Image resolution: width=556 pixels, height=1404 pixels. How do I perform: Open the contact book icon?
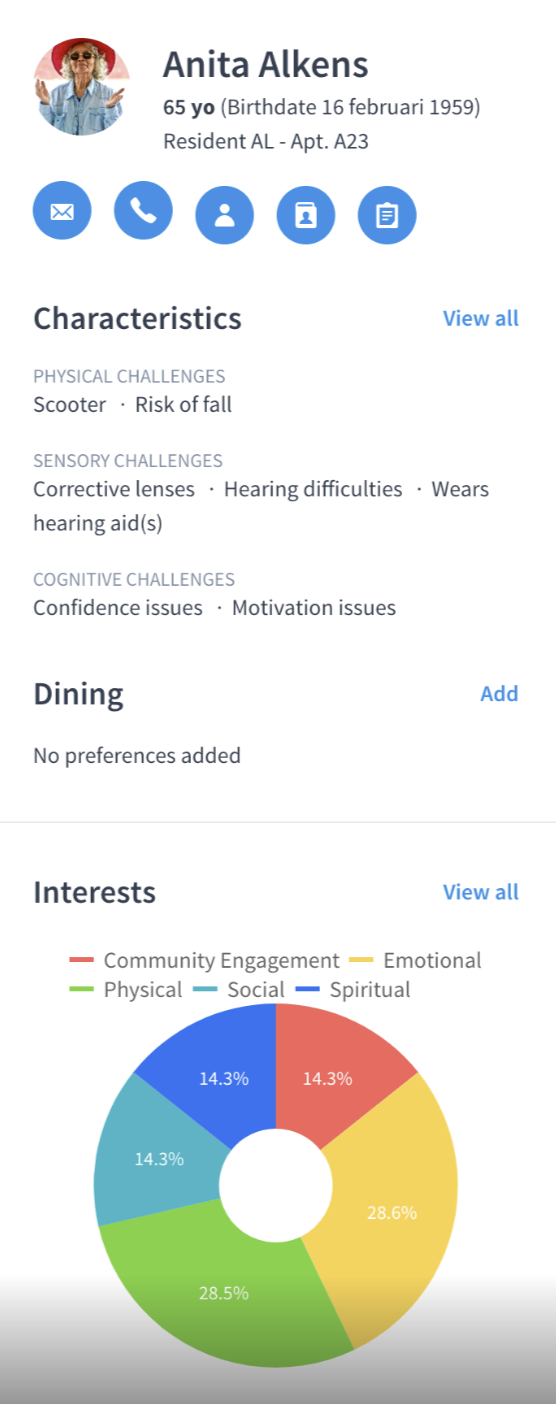tap(306, 215)
